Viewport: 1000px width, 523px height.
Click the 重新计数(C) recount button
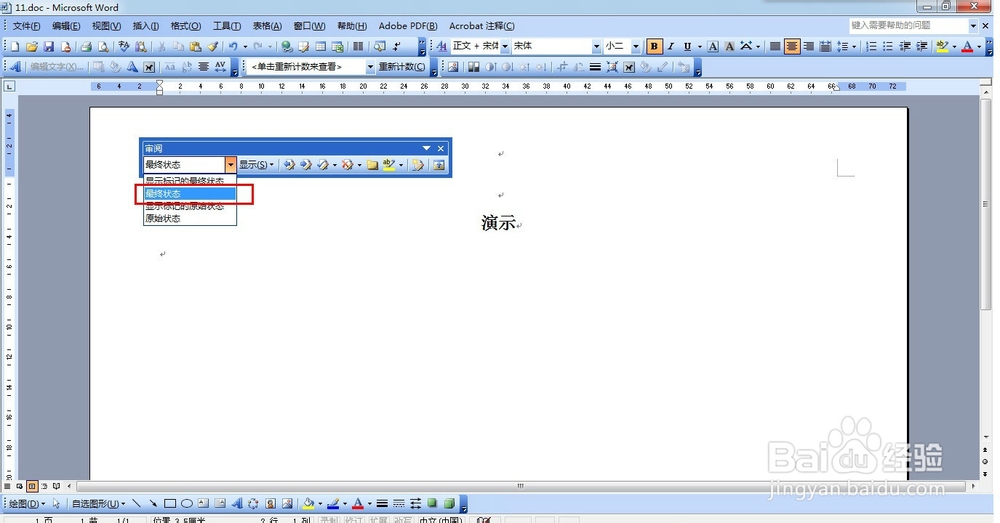(402, 67)
